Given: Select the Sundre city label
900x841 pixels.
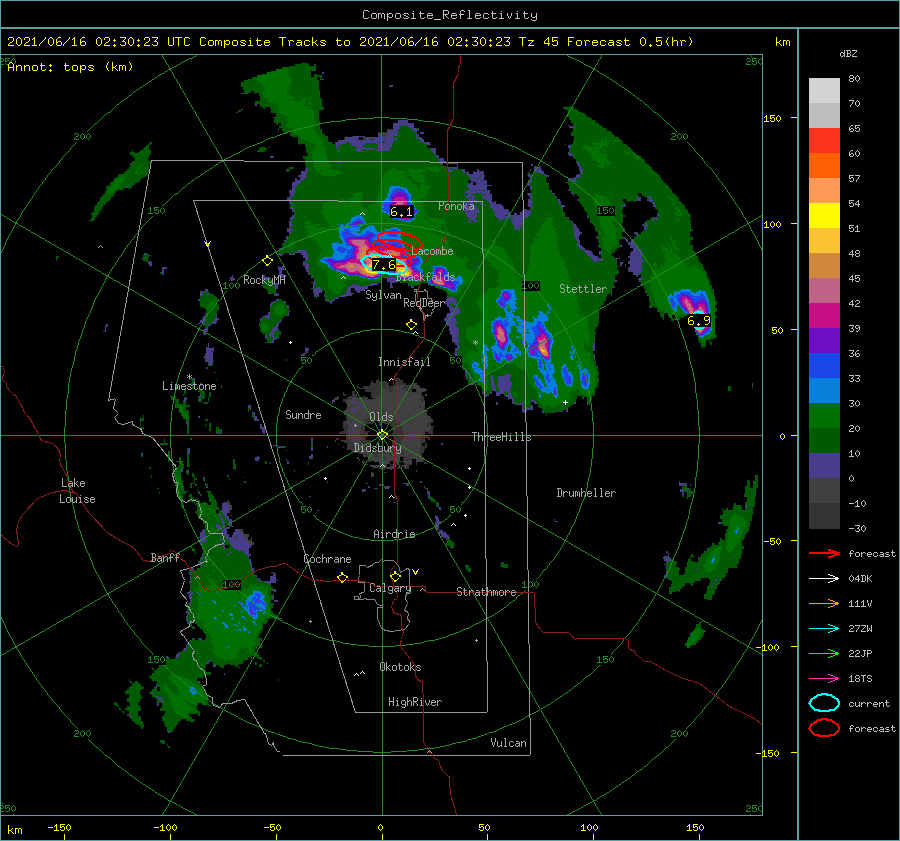Looking at the screenshot, I should pos(303,415).
